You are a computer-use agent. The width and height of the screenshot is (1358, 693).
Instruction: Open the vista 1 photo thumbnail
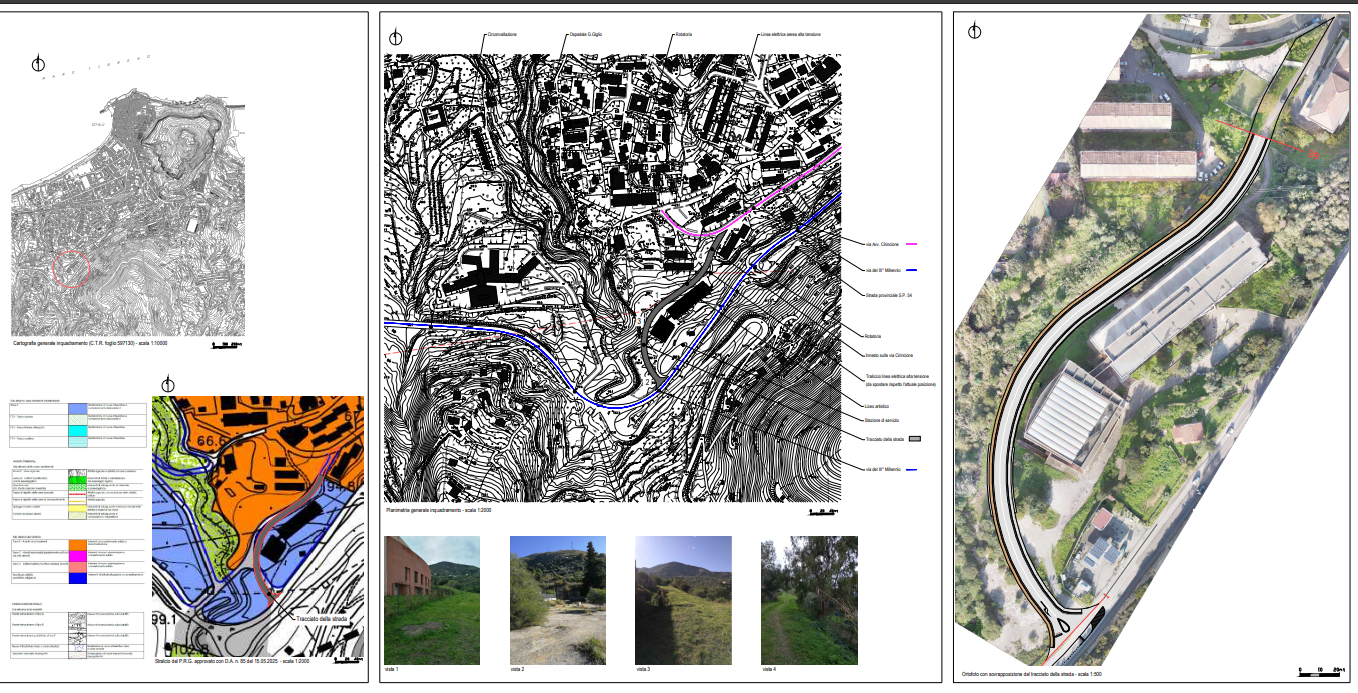432,600
